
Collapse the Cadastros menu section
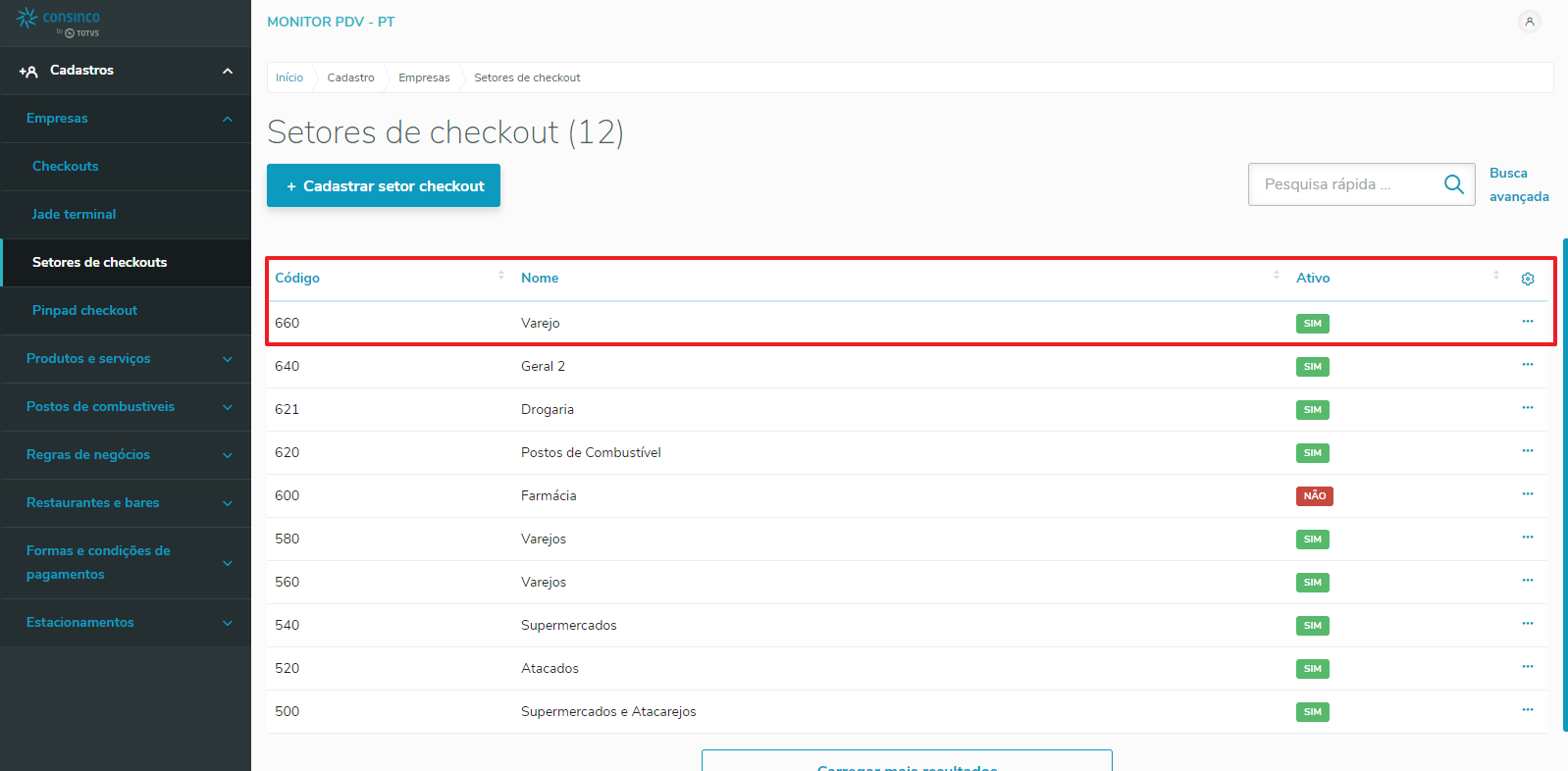(228, 71)
